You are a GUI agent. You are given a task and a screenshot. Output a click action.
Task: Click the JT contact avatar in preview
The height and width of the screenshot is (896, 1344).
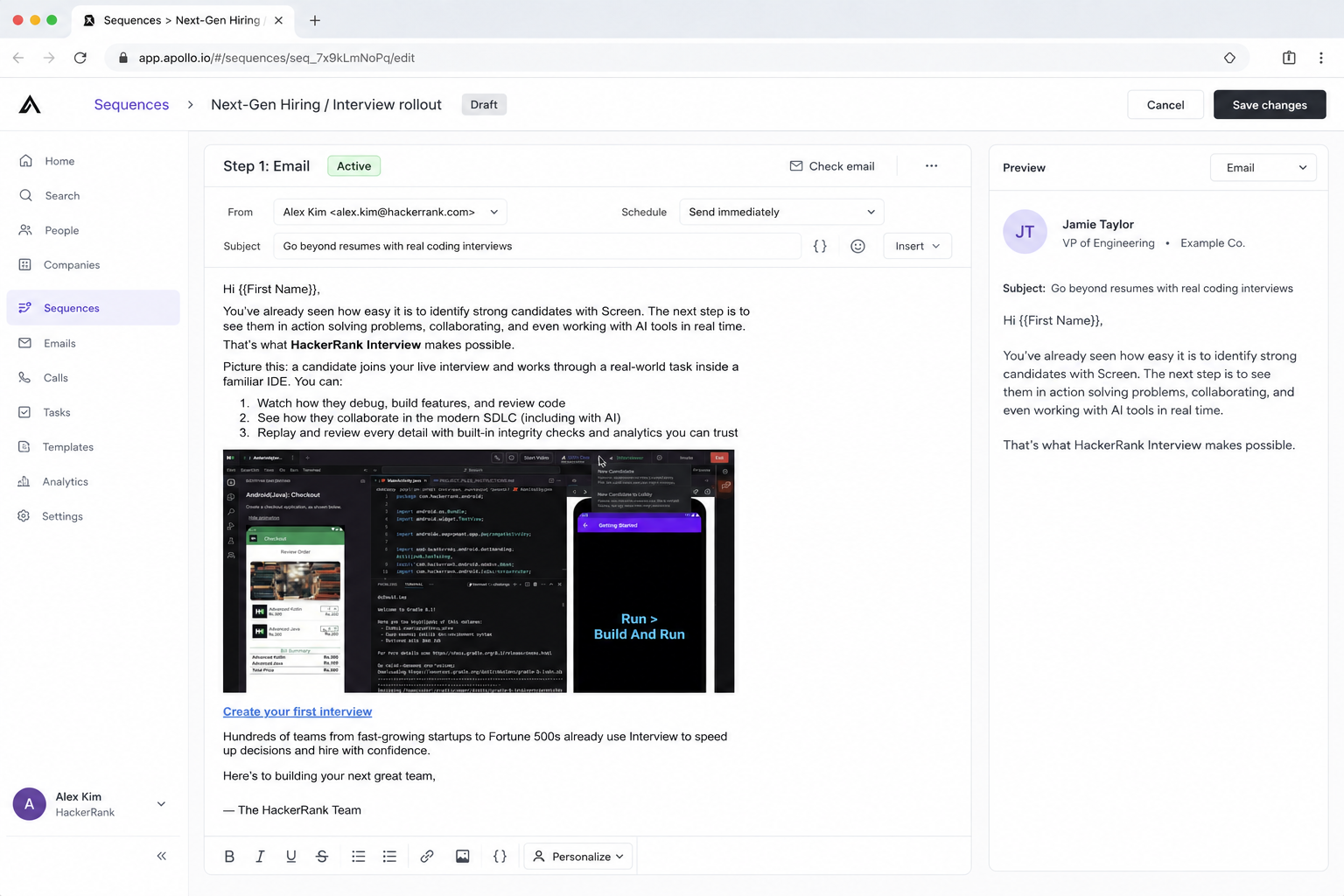tap(1025, 232)
